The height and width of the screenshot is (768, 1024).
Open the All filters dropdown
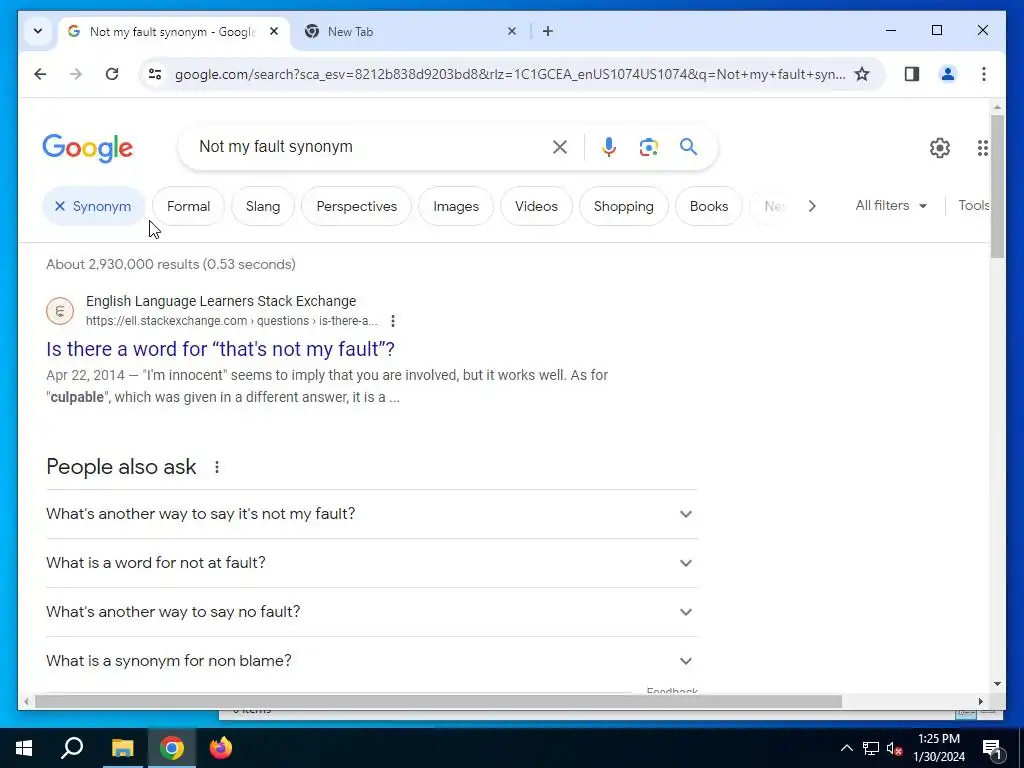click(x=891, y=206)
